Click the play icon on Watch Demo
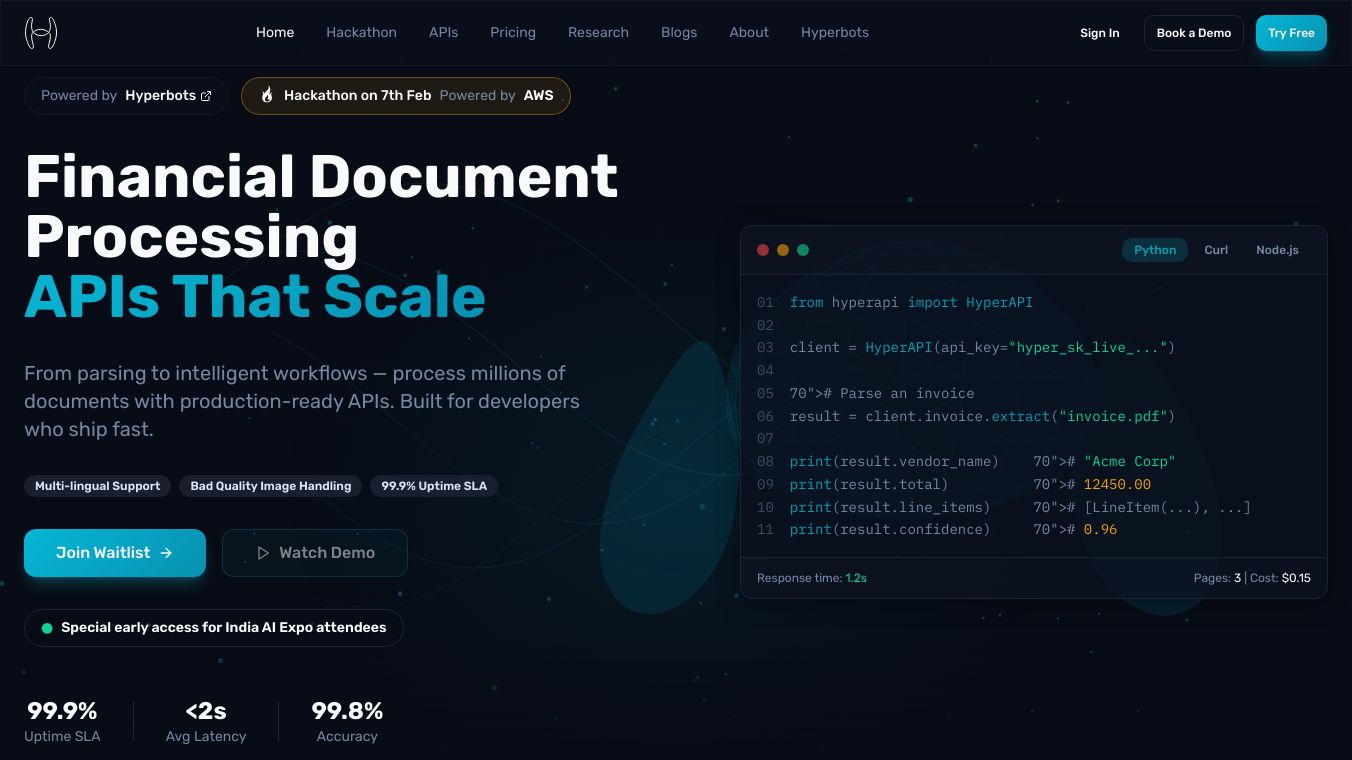Screen dimensions: 1352x760 click(x=264, y=553)
